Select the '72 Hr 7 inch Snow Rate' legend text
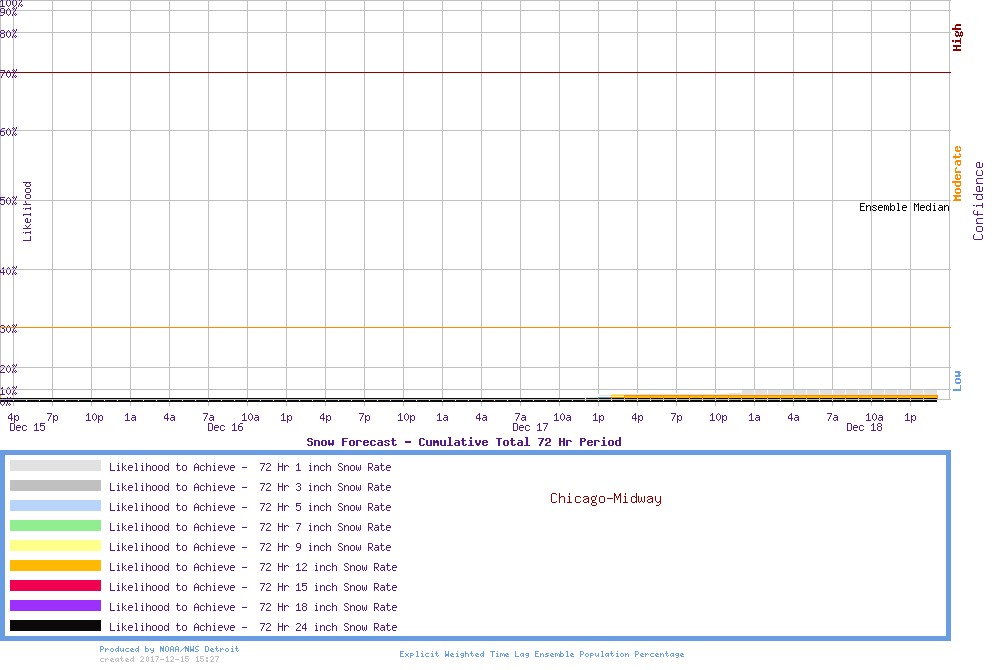 coord(325,527)
